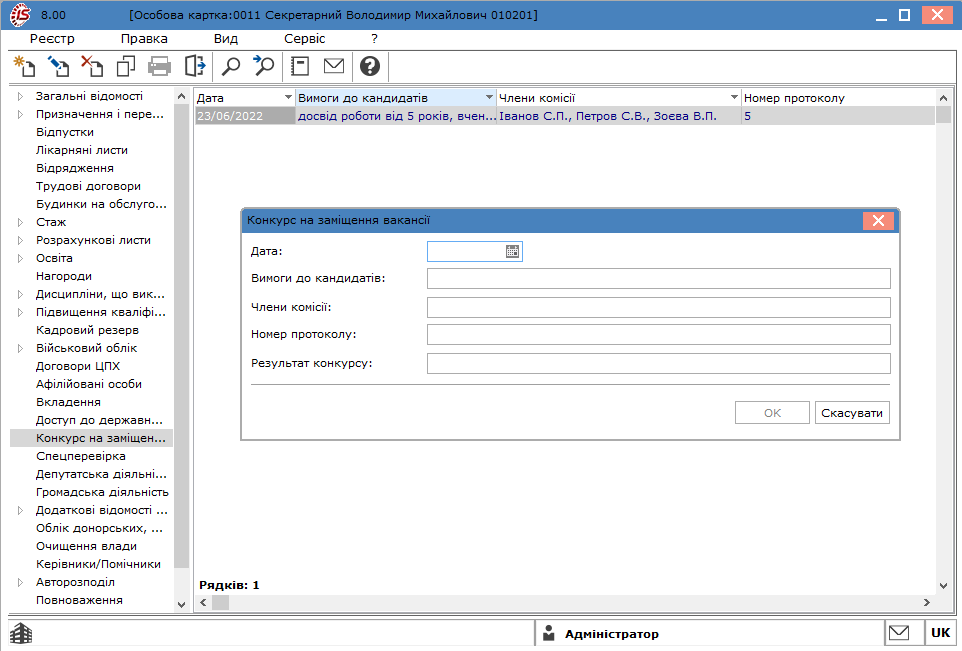Open Дата column filter dropdown
Image resolution: width=962 pixels, height=651 pixels.
click(x=288, y=98)
